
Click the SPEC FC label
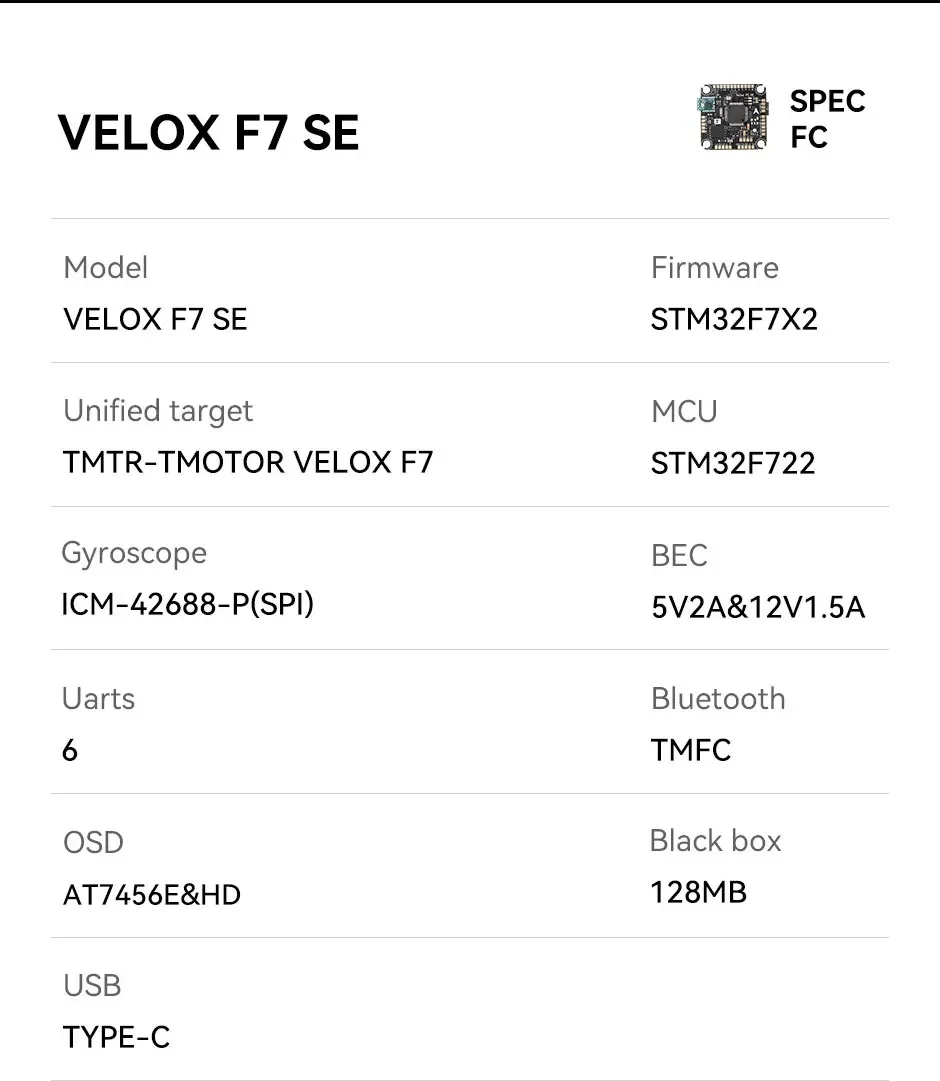[x=826, y=119]
